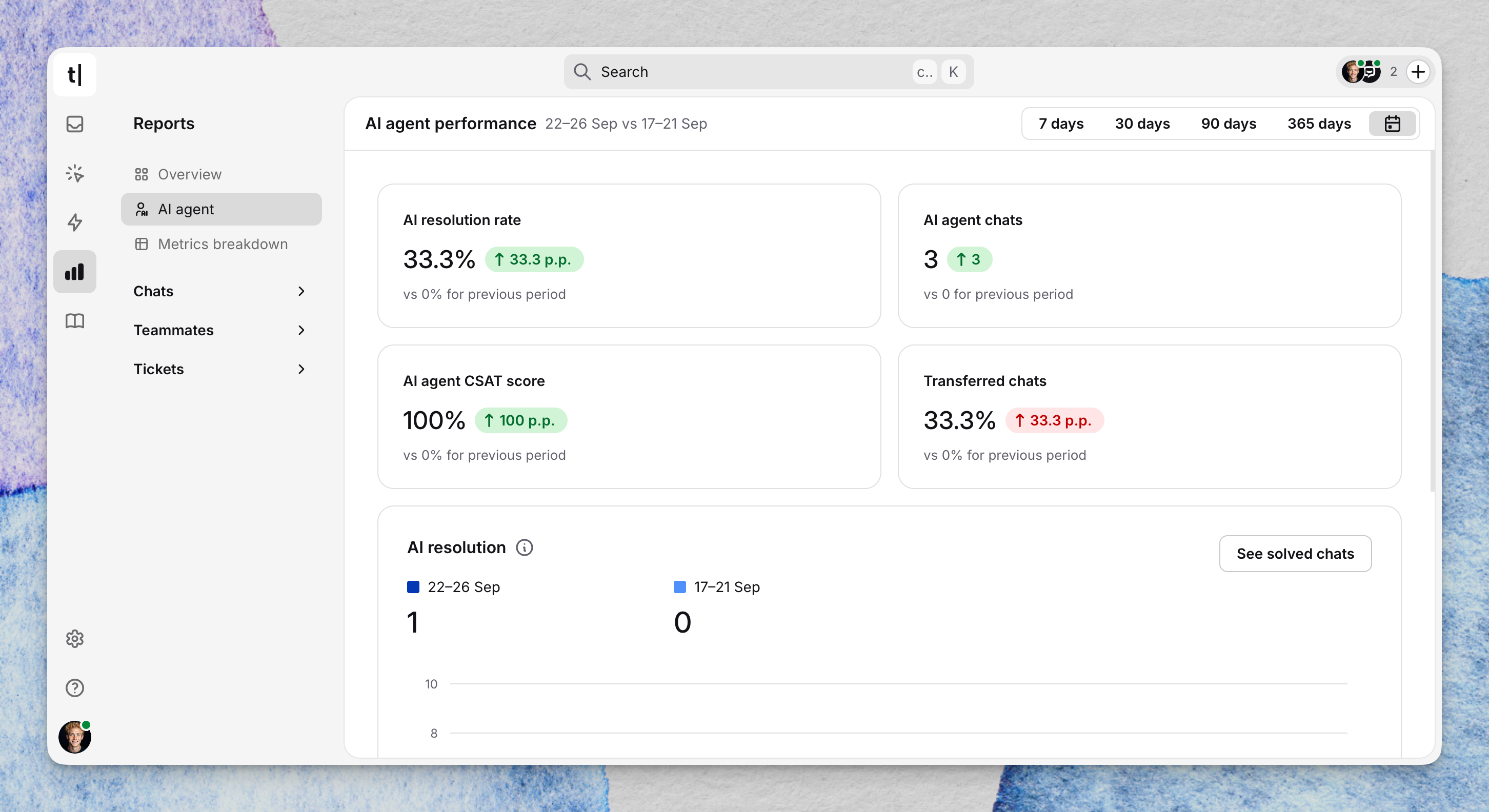Select the 7 days range
The width and height of the screenshot is (1489, 812).
coord(1061,124)
